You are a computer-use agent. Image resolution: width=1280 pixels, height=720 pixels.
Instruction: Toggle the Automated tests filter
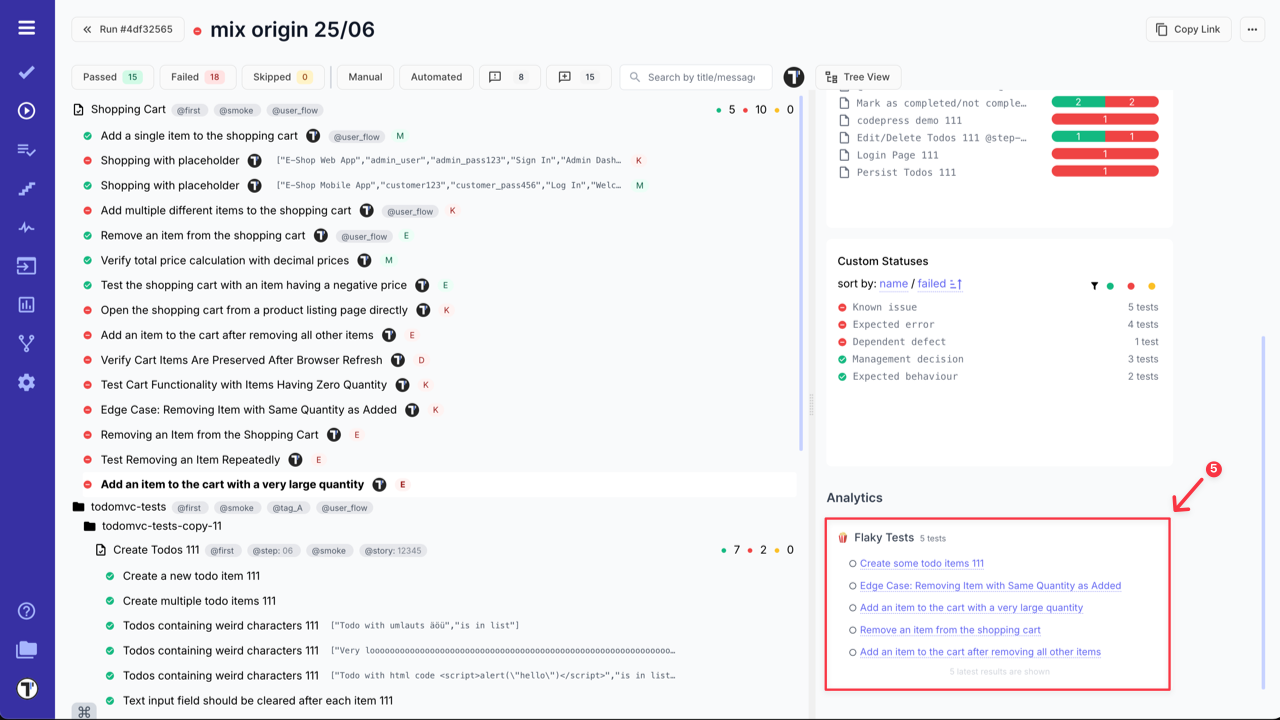pyautogui.click(x=436, y=76)
